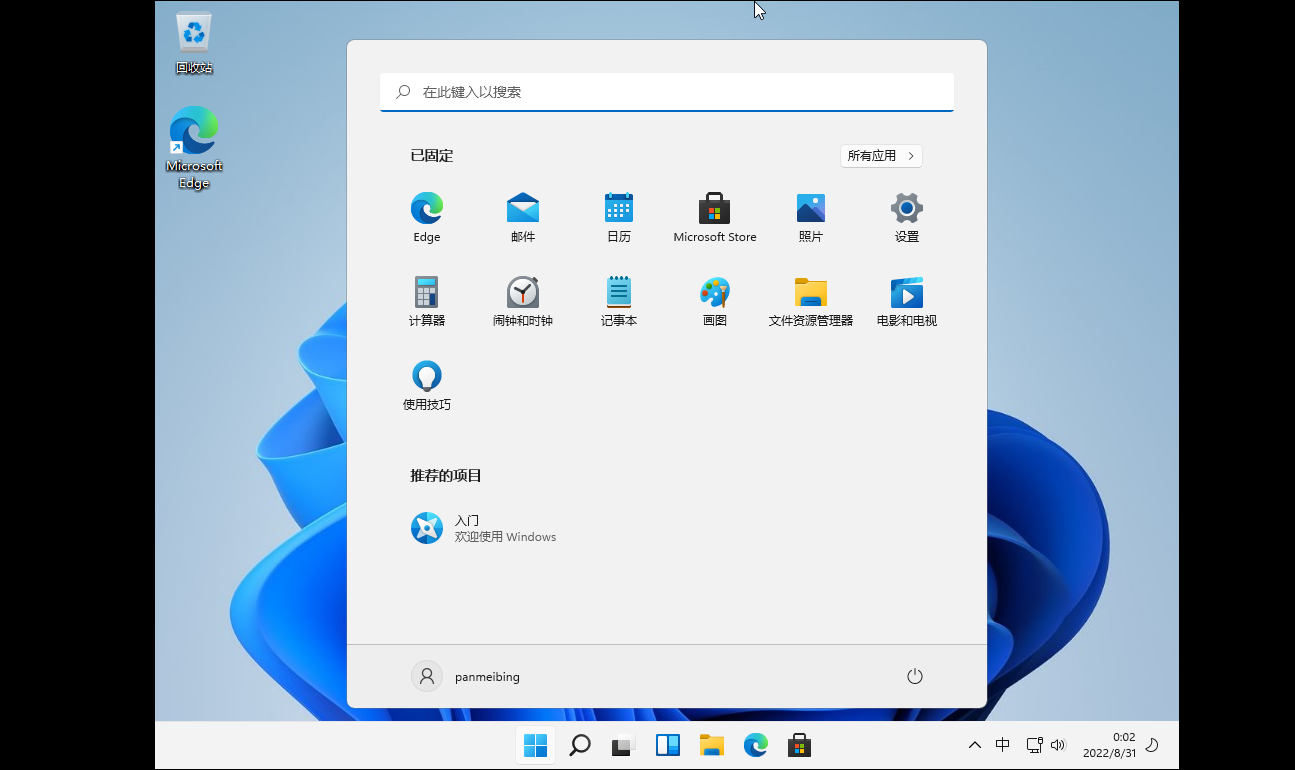
Task: Select Microsoft Edge desktop shortcut
Action: pyautogui.click(x=194, y=147)
